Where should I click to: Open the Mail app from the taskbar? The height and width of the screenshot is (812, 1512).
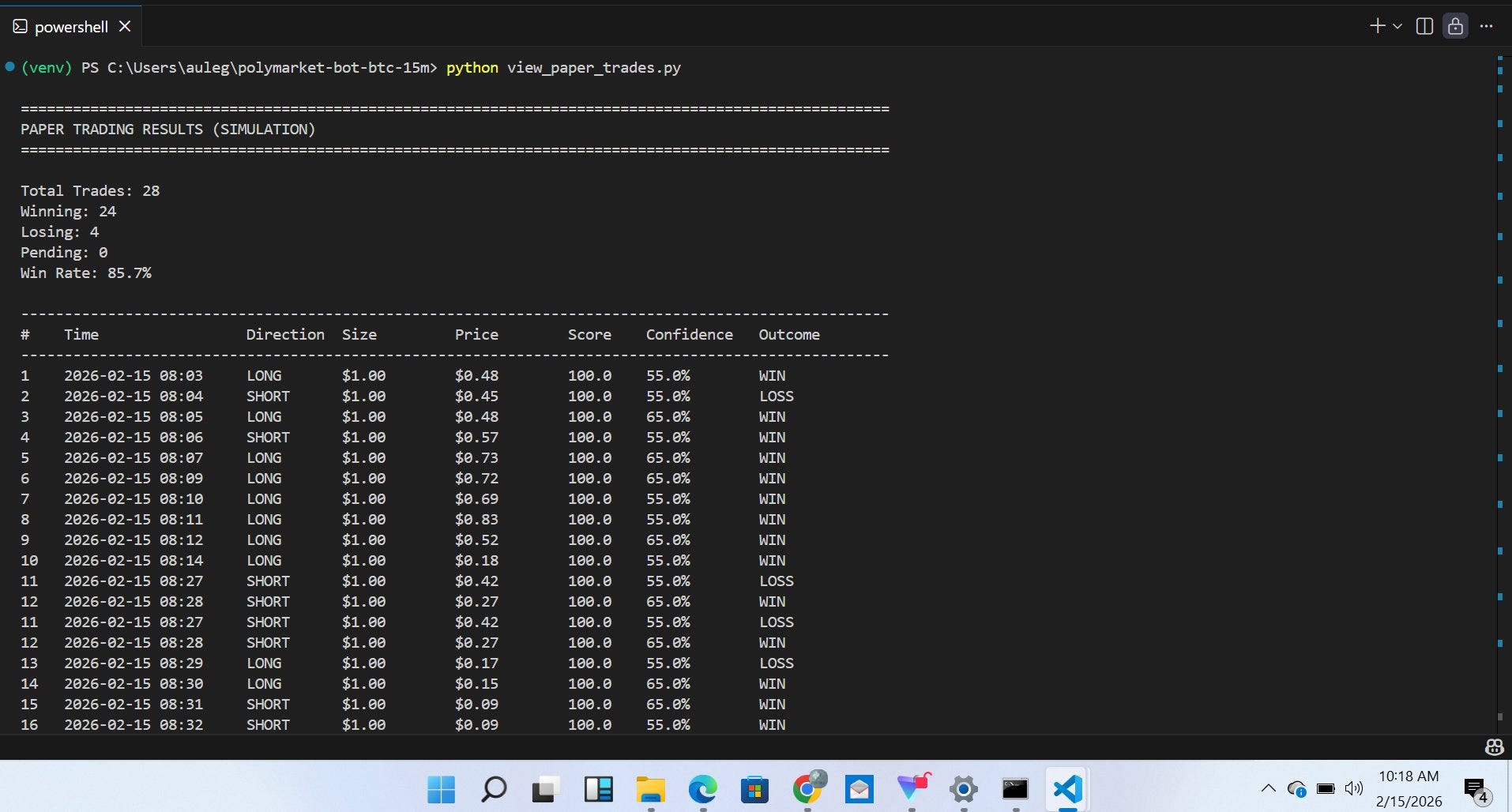[859, 790]
